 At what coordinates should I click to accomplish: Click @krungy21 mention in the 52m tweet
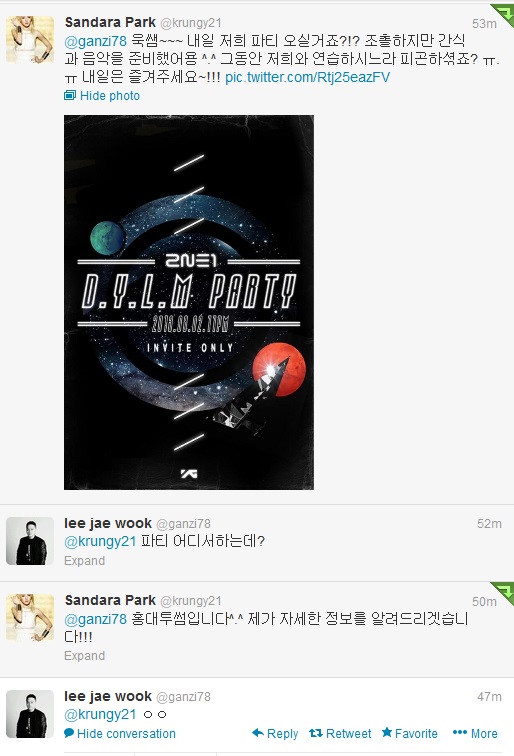point(100,541)
